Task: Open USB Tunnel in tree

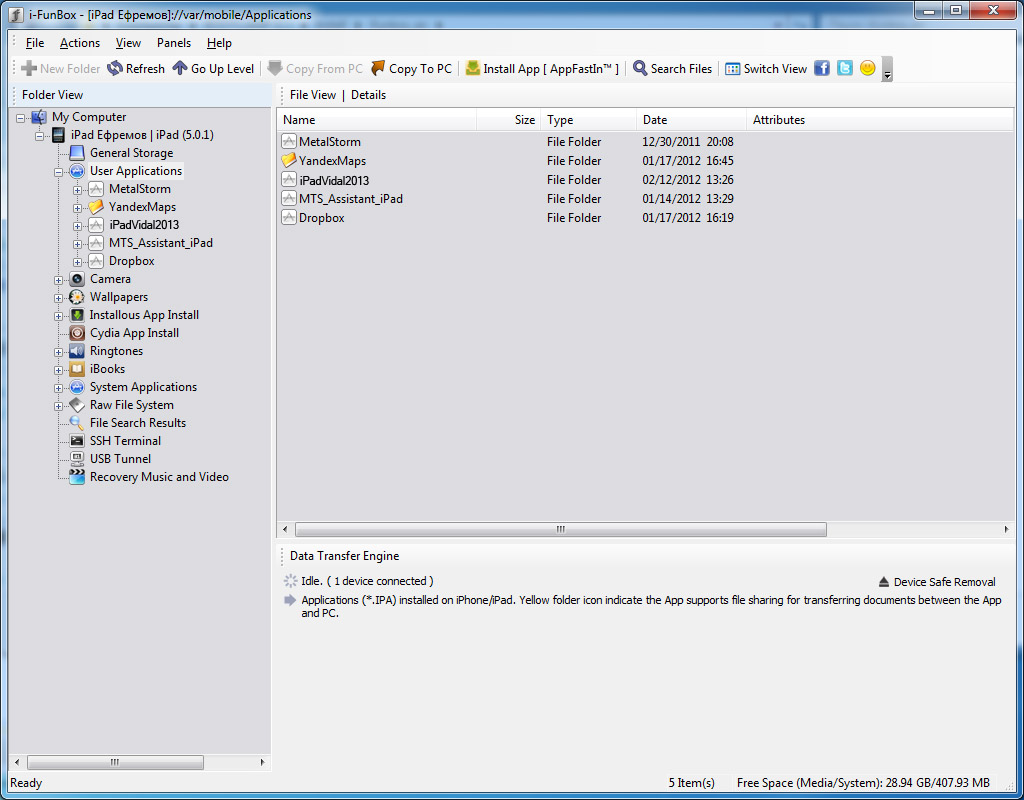Action: tap(120, 459)
